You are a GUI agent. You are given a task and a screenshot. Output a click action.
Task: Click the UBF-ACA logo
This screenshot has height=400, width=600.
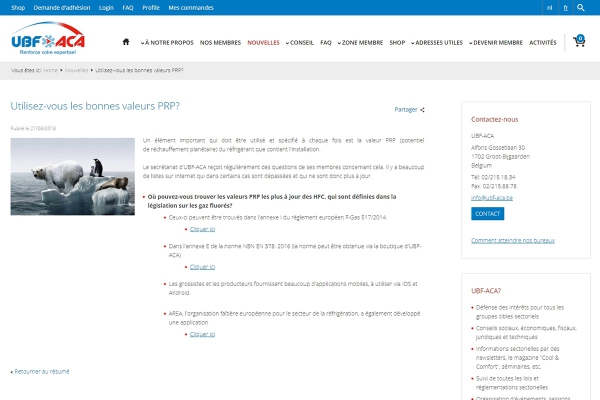pyautogui.click(x=48, y=38)
